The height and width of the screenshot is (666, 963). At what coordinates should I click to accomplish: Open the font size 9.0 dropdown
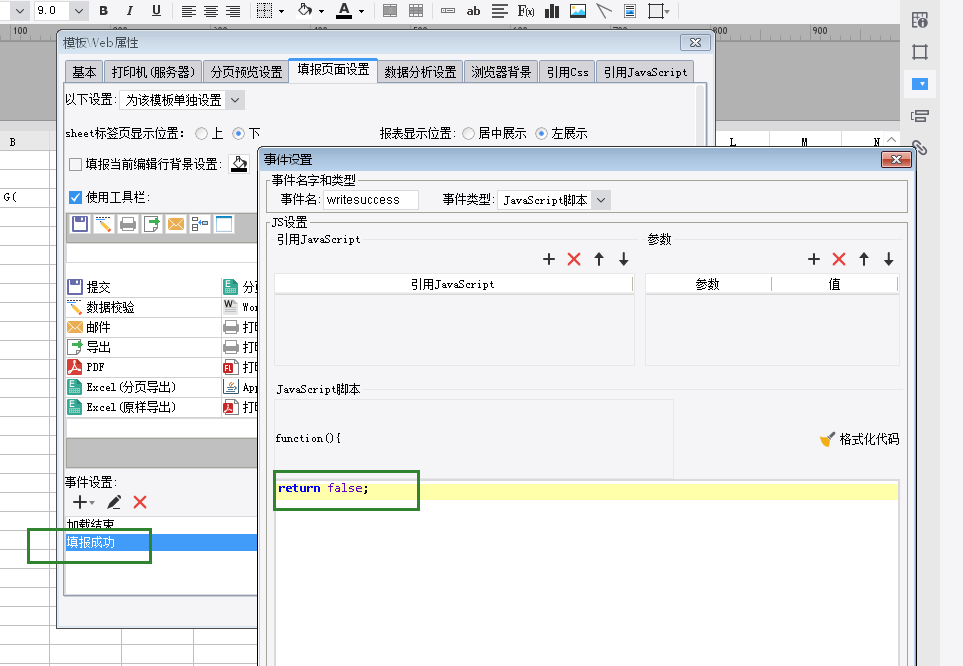pyautogui.click(x=78, y=11)
